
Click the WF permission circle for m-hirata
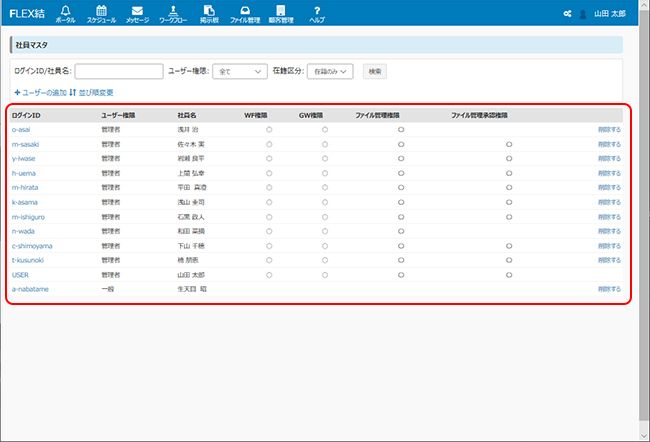pyautogui.click(x=269, y=187)
